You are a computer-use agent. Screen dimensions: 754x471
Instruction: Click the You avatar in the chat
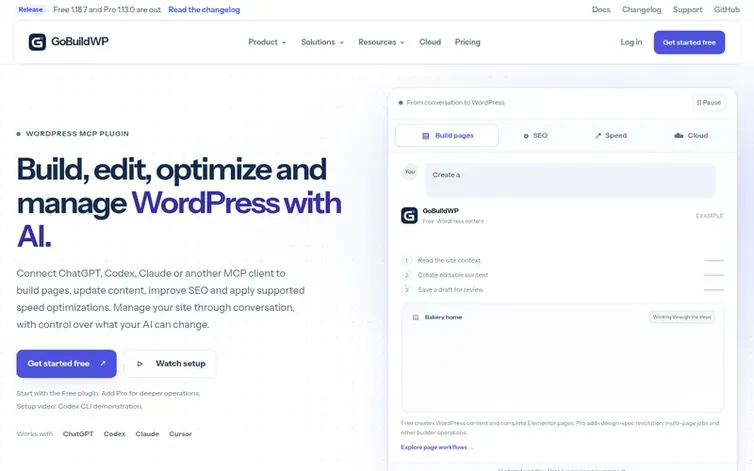point(410,172)
